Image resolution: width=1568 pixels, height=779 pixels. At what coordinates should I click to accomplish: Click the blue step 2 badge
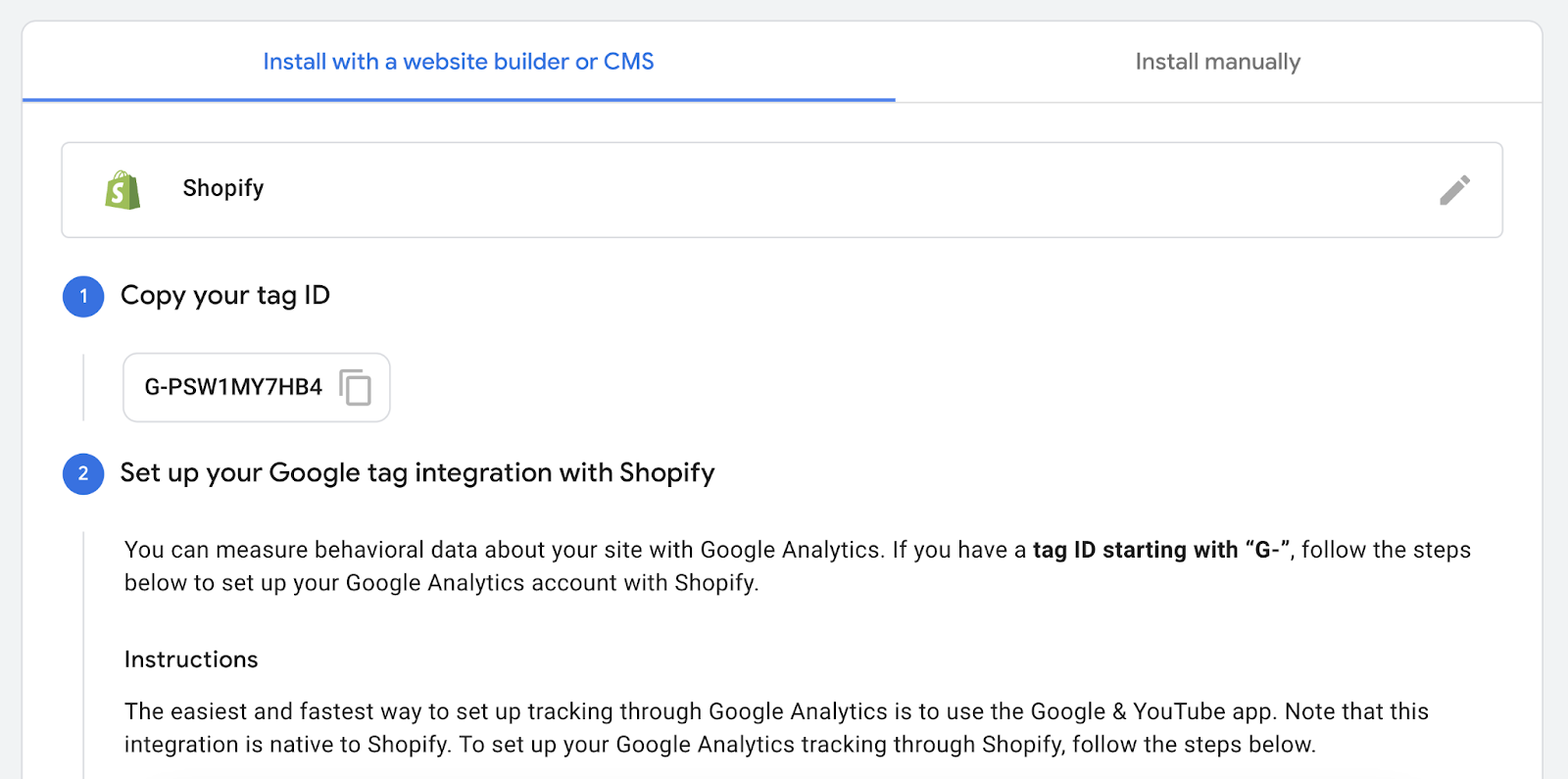[83, 473]
